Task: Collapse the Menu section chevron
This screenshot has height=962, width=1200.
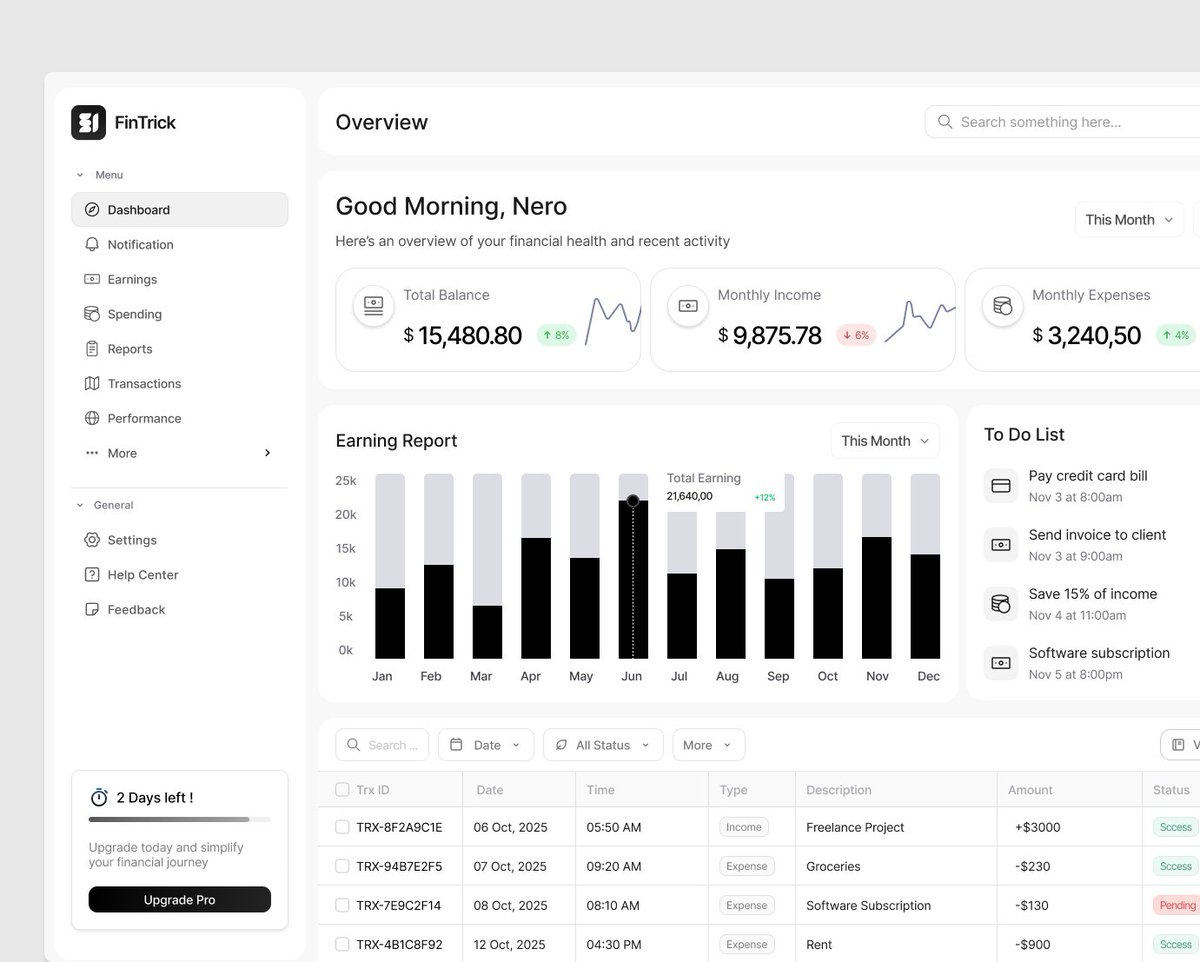Action: tap(80, 175)
